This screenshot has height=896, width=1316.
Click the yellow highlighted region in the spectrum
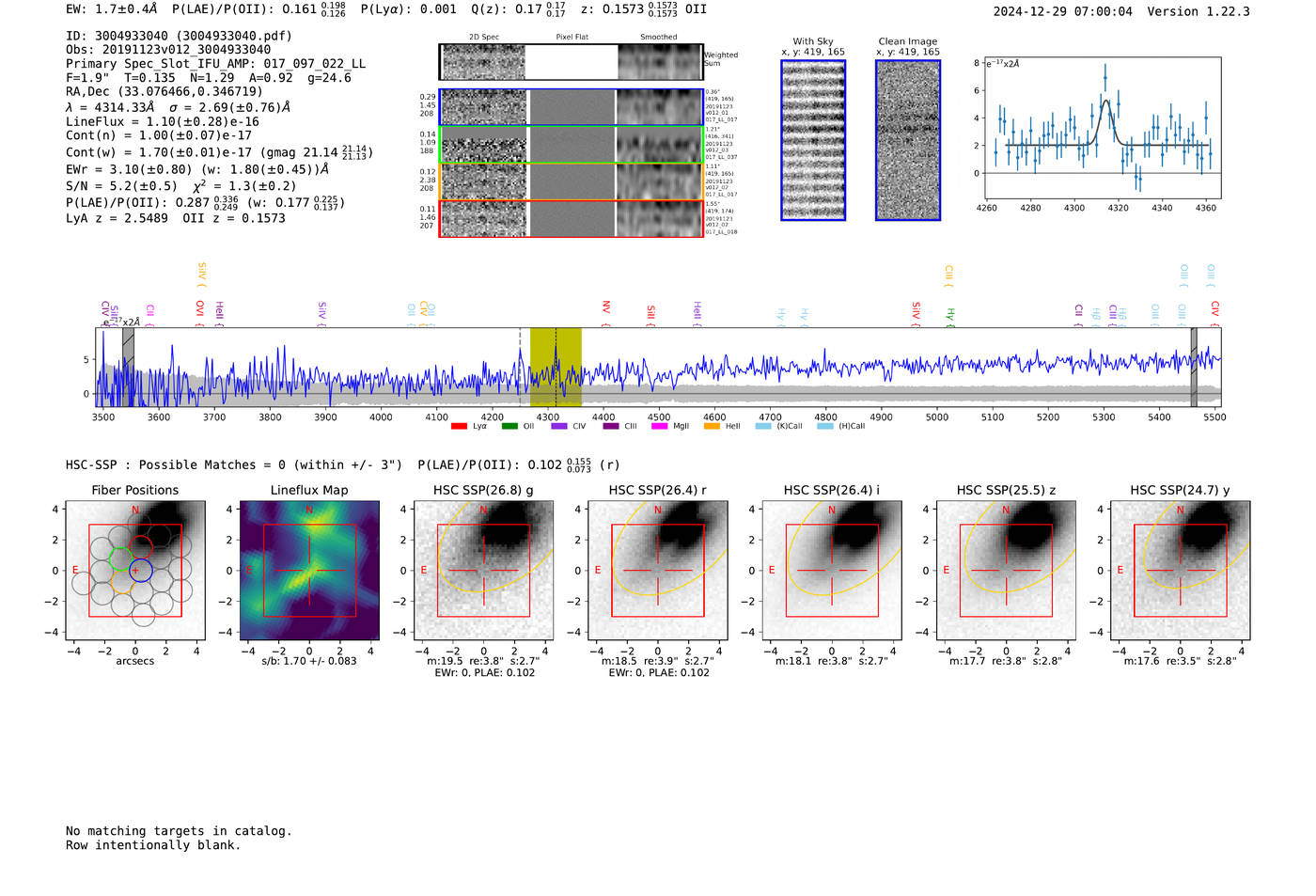tap(556, 367)
